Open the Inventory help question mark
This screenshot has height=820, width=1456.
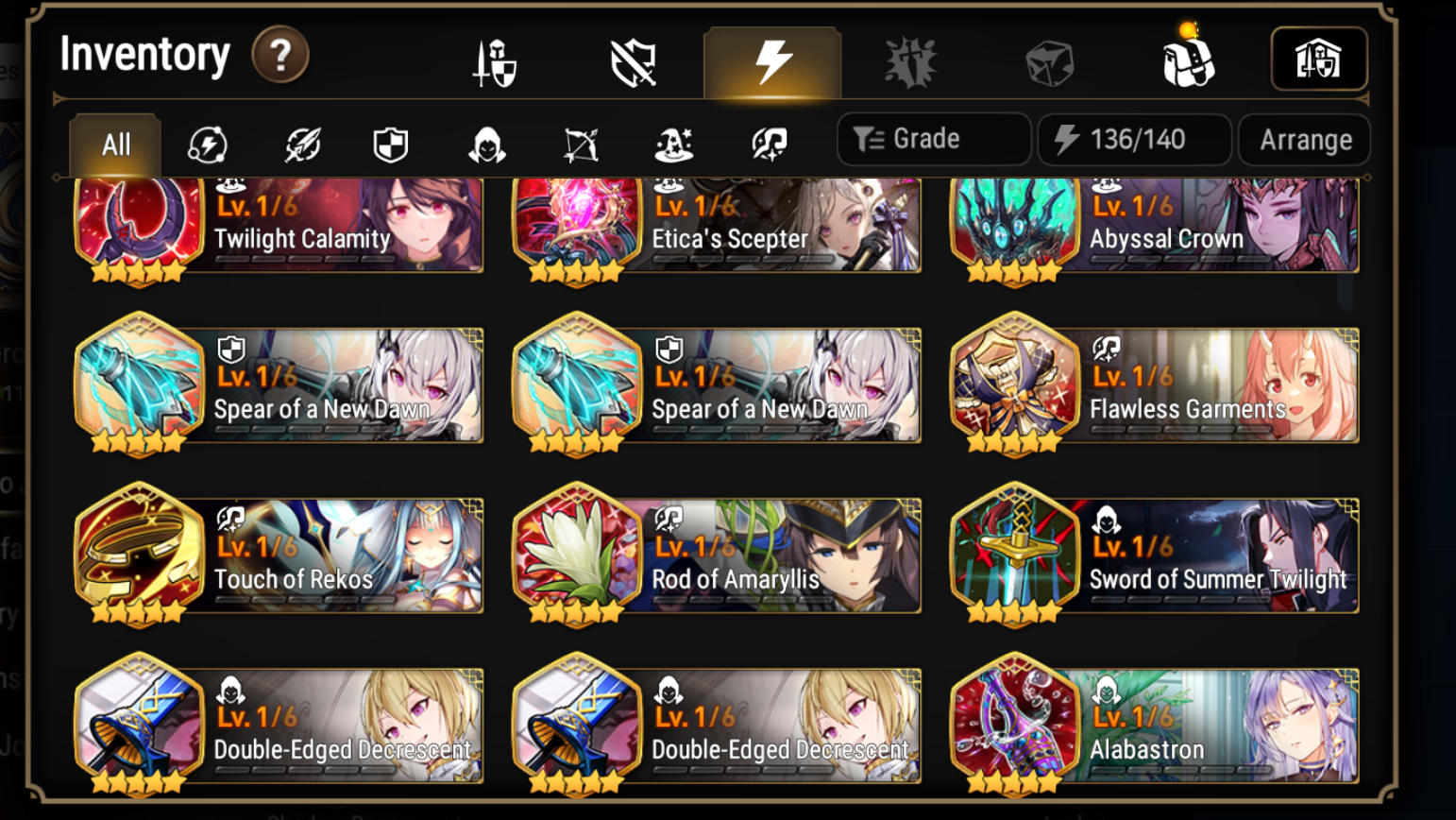[280, 56]
